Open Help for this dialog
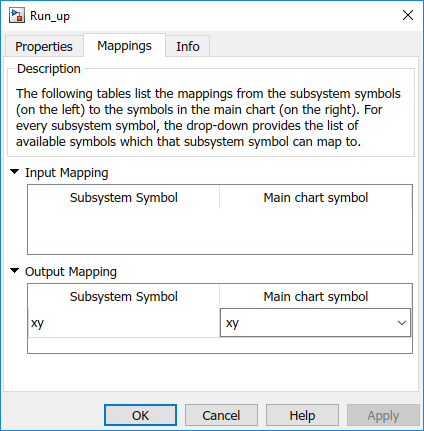Image resolution: width=424 pixels, height=431 pixels. 302,415
